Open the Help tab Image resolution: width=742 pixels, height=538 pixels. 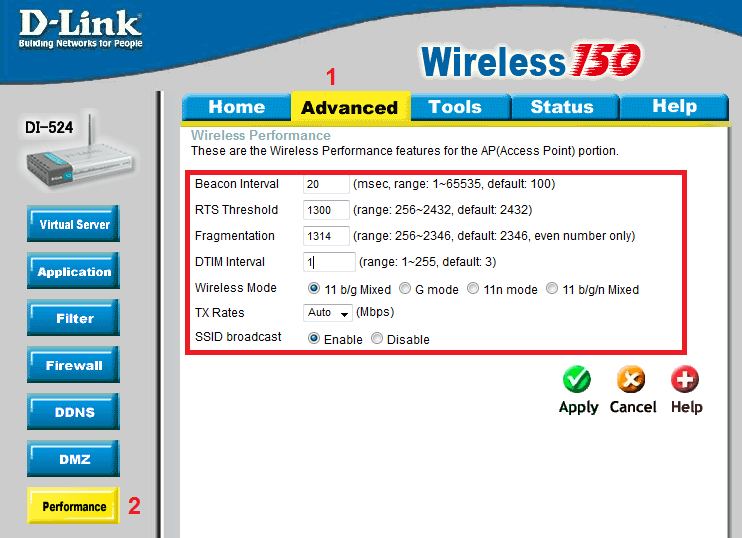tap(674, 107)
